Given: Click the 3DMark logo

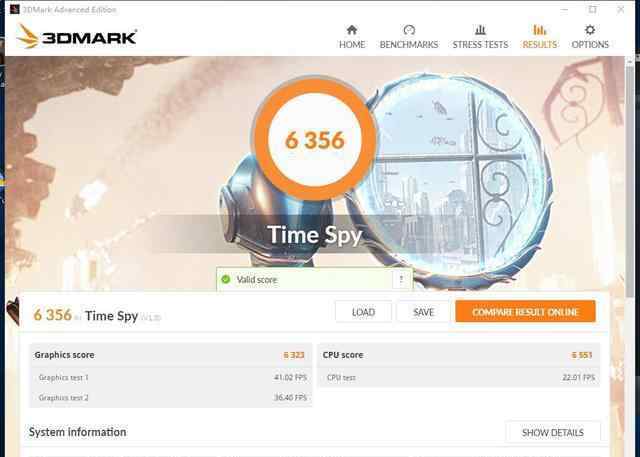Looking at the screenshot, I should 76,36.
